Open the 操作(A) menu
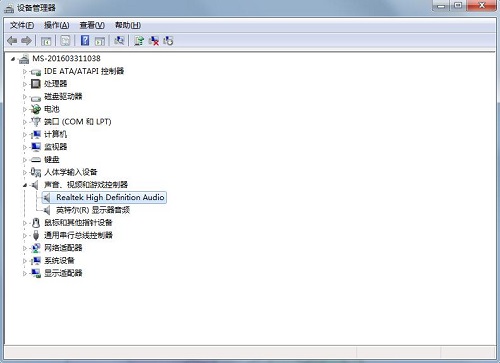 (57, 25)
